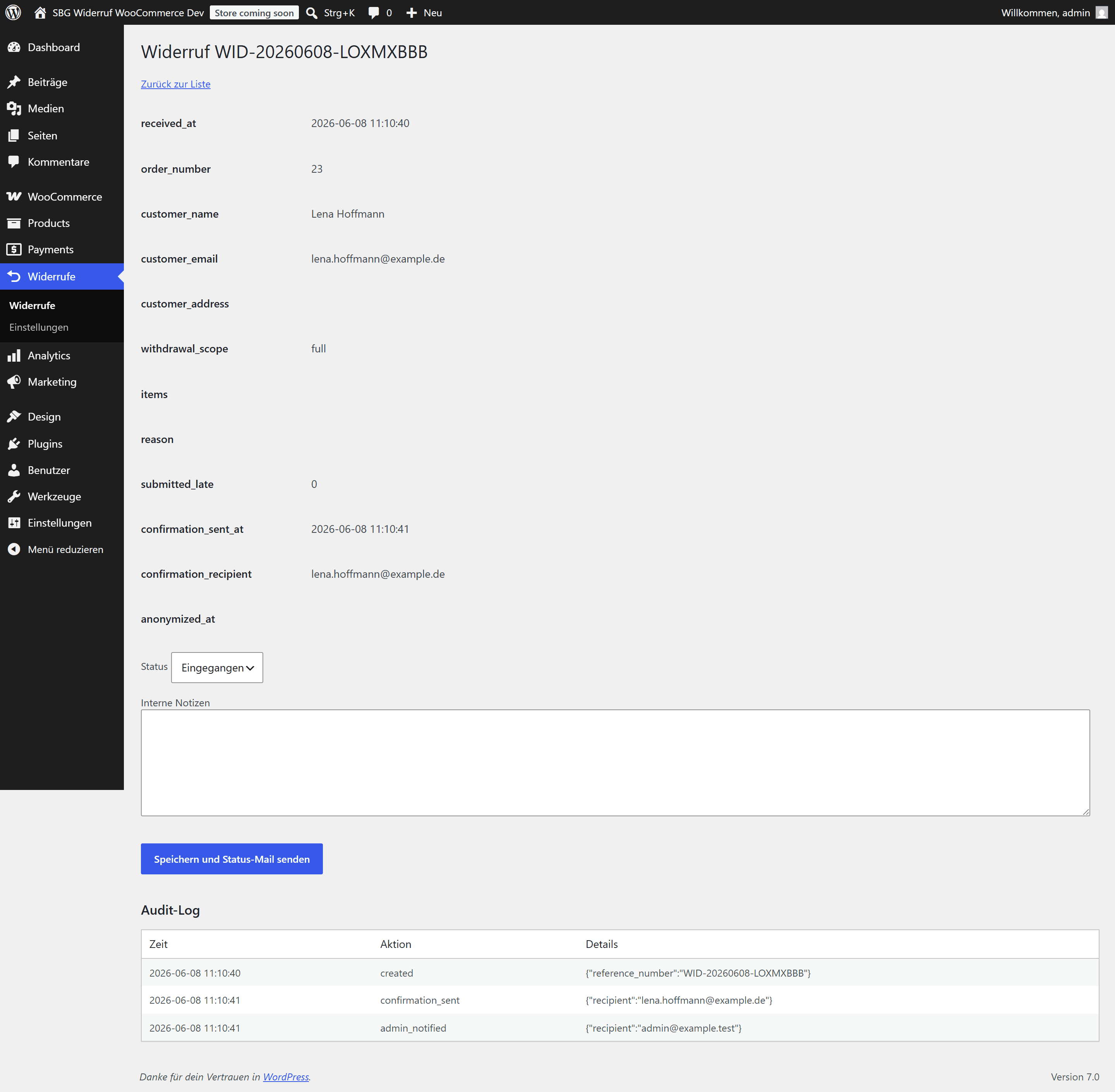The image size is (1115, 1092).
Task: Click the admin_notified action in the Audit-Log
Action: click(x=413, y=1028)
